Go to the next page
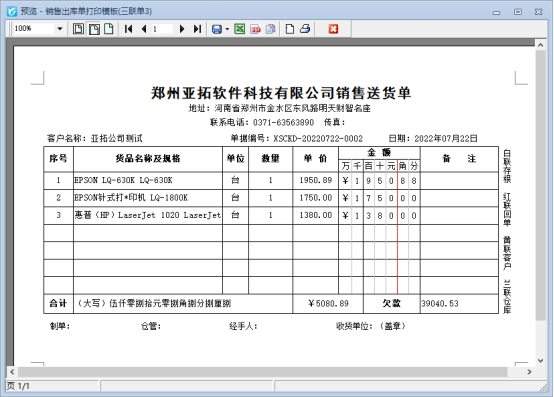Screen dimensions: 554x397 click(182, 29)
